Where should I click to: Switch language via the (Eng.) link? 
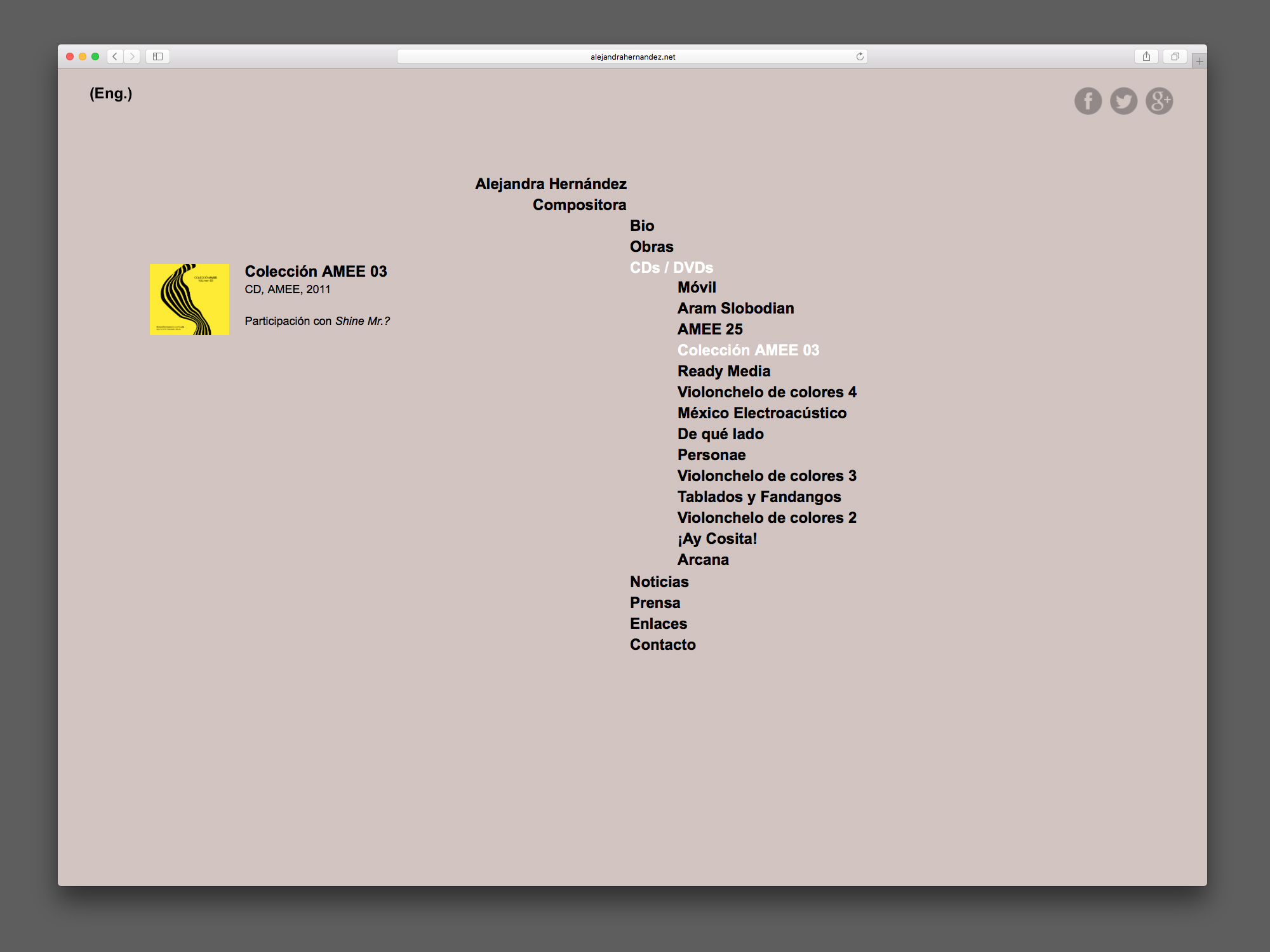tap(111, 93)
